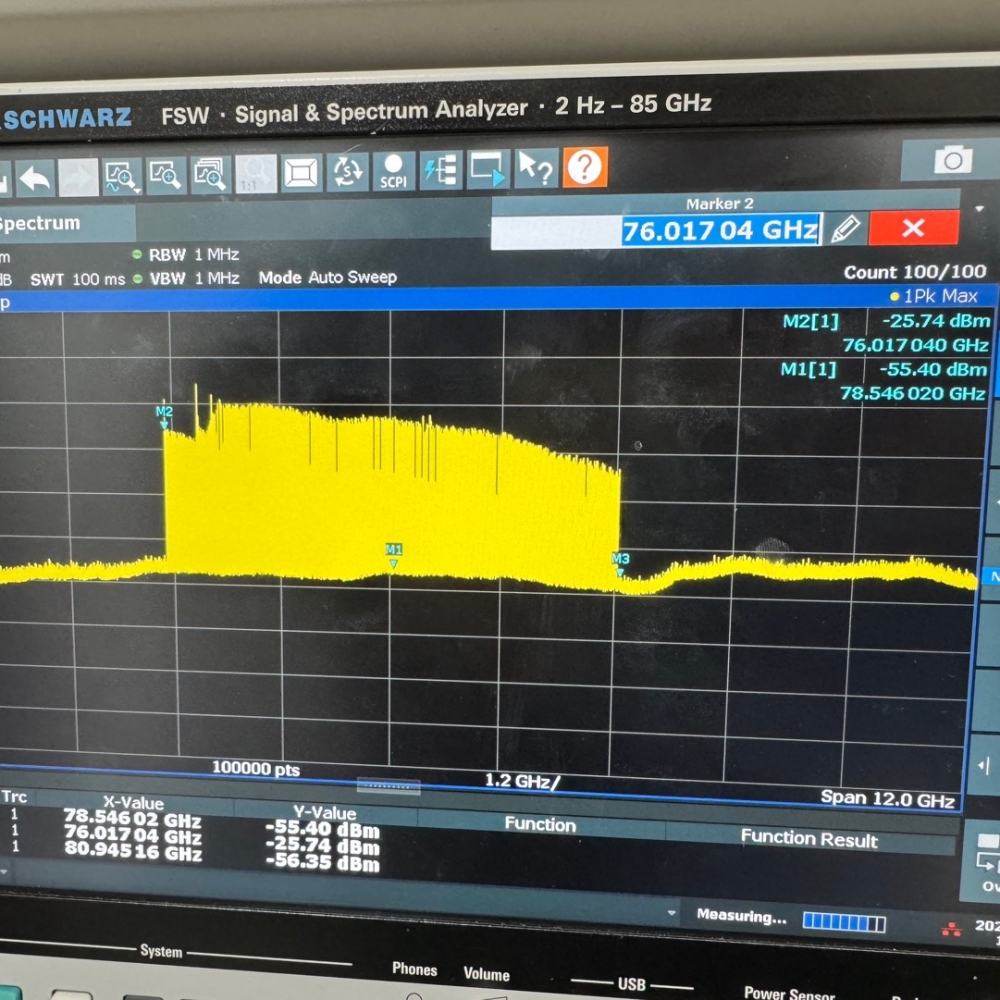Click the Function column header
The height and width of the screenshot is (1000, 1000).
click(540, 824)
